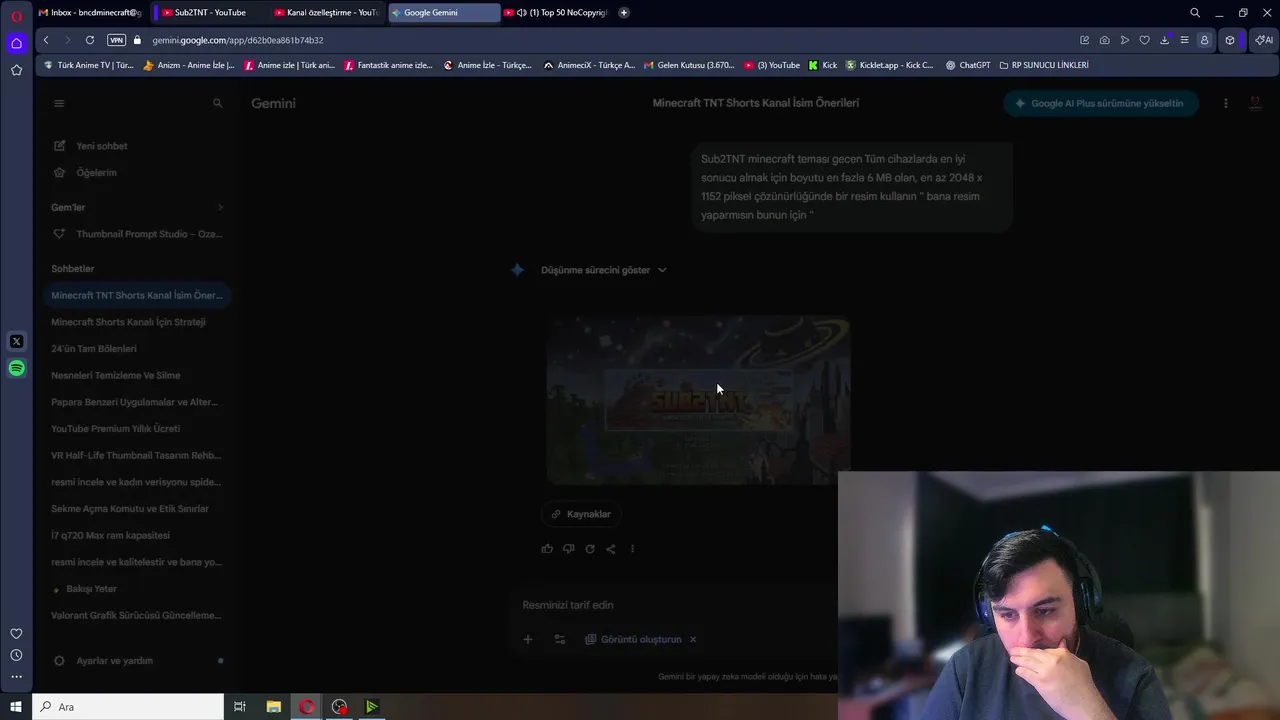
Task: Open Opera snapshot camera icon
Action: pyautogui.click(x=1104, y=40)
